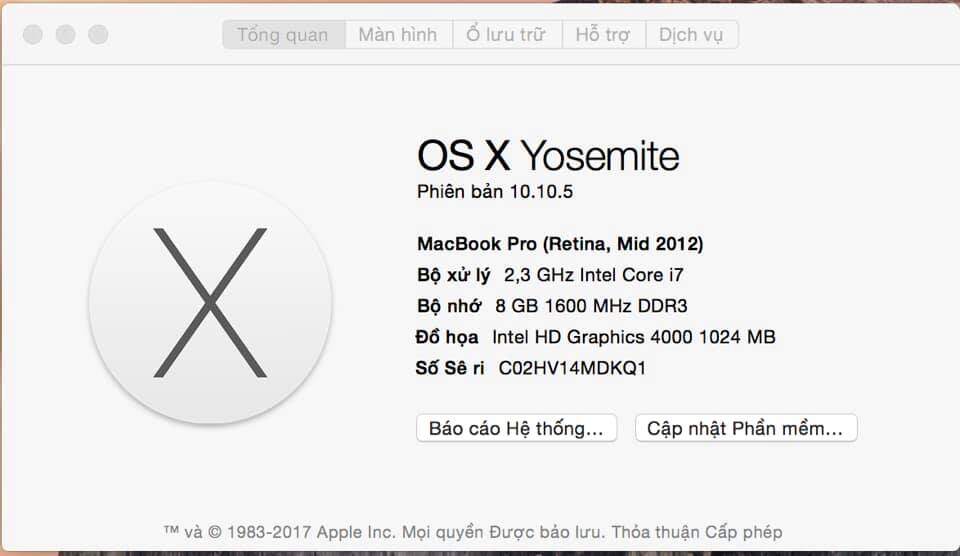Click the rightmost zoom window button
This screenshot has width=960, height=556.
(x=98, y=35)
